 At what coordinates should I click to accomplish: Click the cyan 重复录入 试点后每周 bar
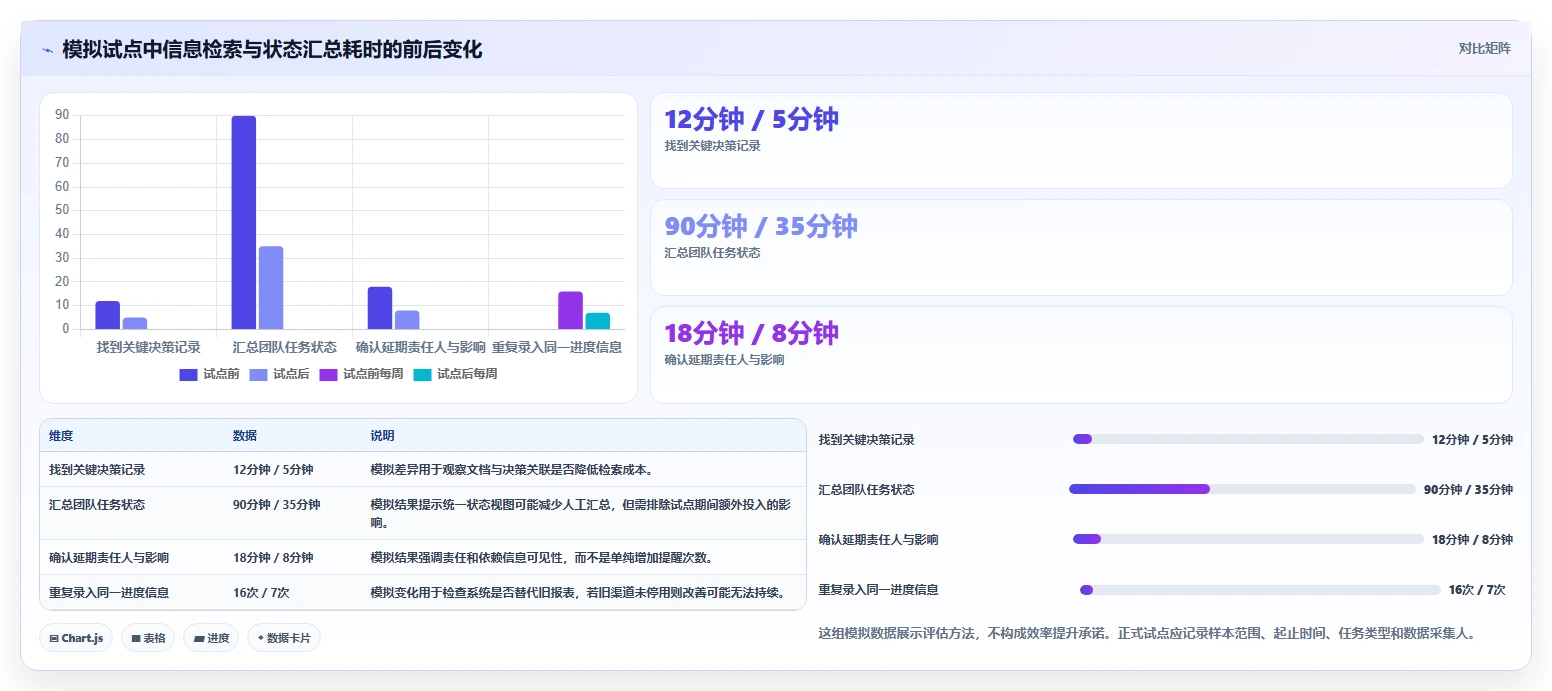click(x=598, y=321)
